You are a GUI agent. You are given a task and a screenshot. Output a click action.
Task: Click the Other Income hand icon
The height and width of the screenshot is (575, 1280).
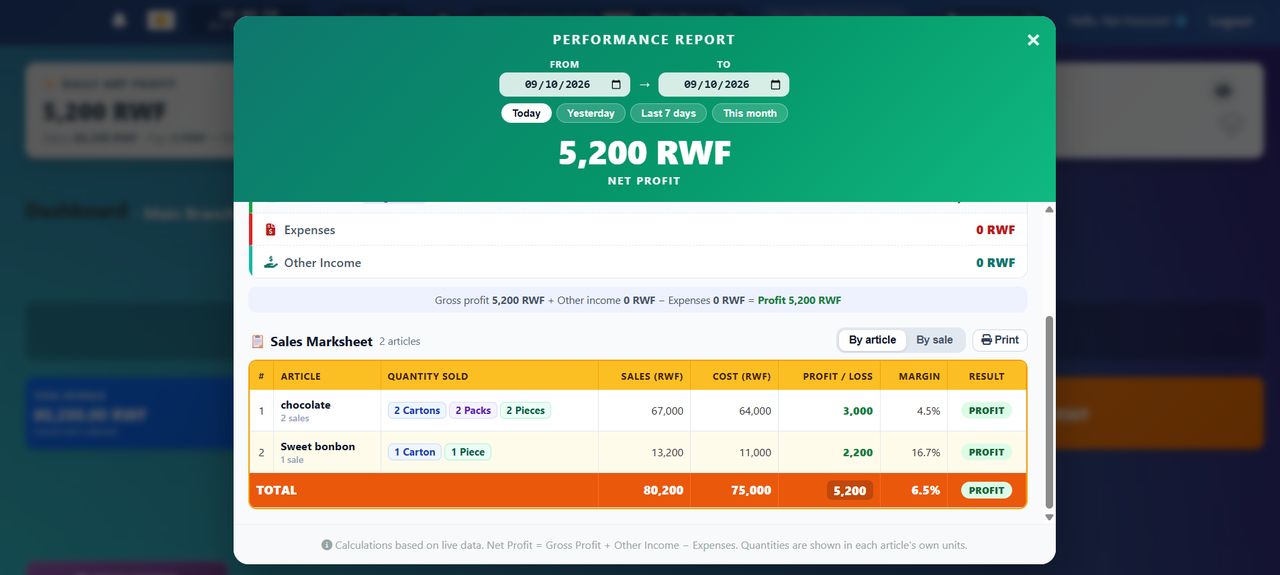coord(270,263)
